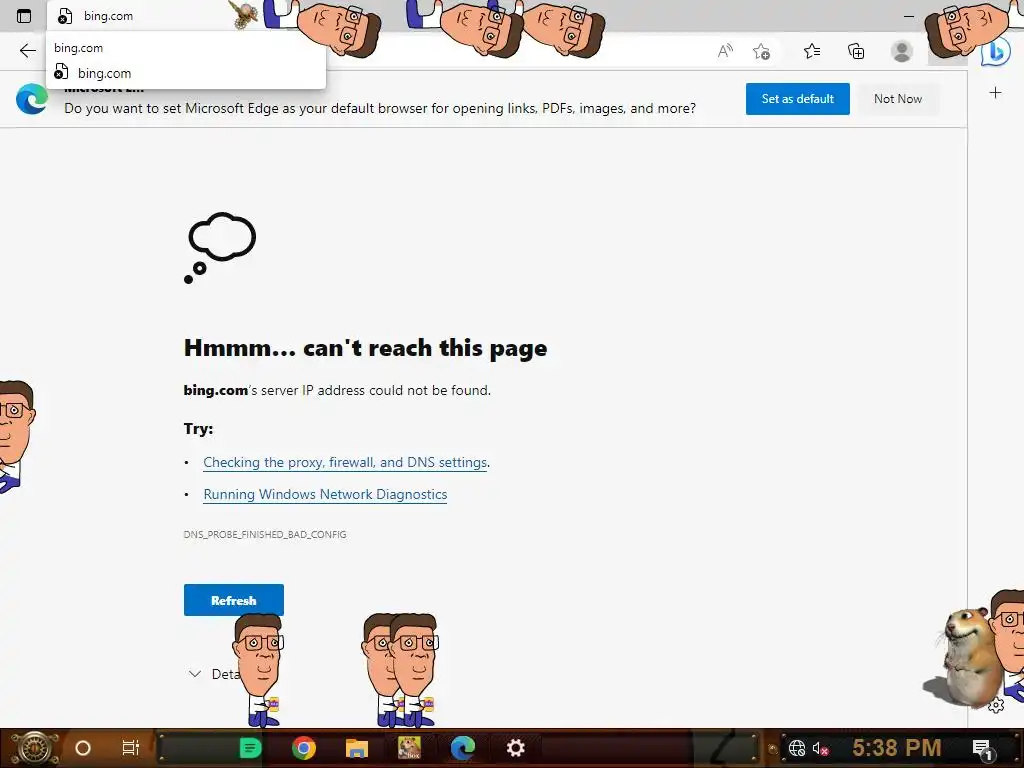Open the hamster app icon on taskbar
The width and height of the screenshot is (1024, 768).
pos(409,748)
